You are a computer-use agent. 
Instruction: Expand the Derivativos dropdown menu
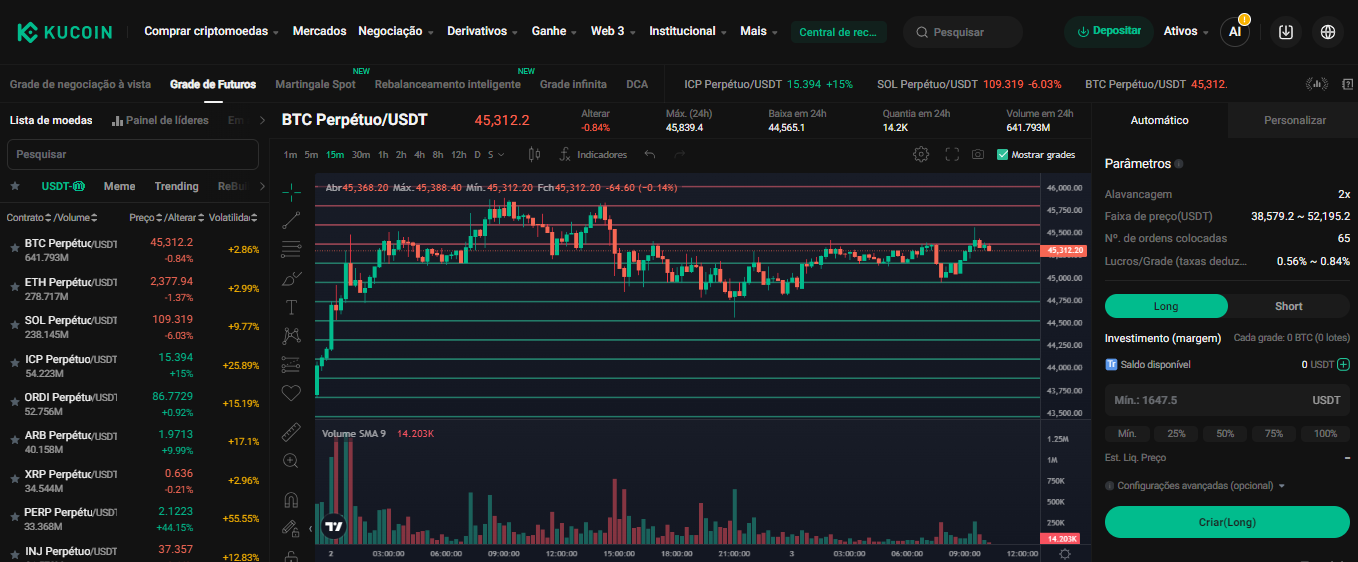click(482, 31)
